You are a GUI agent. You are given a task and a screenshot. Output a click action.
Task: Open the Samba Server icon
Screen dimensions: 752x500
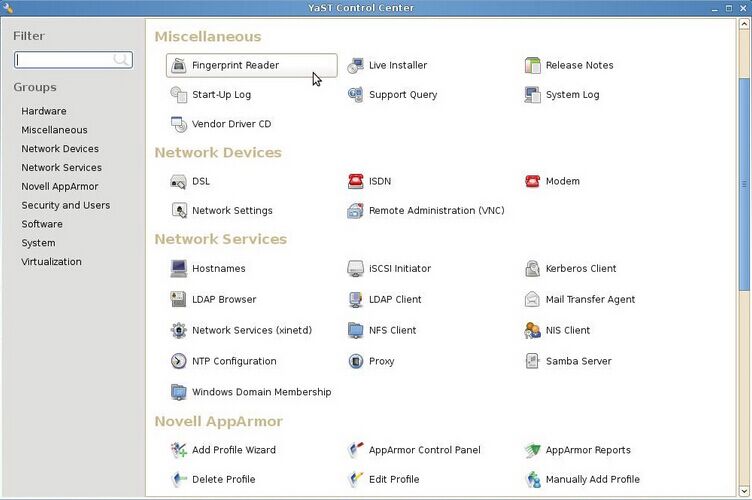pyautogui.click(x=532, y=361)
